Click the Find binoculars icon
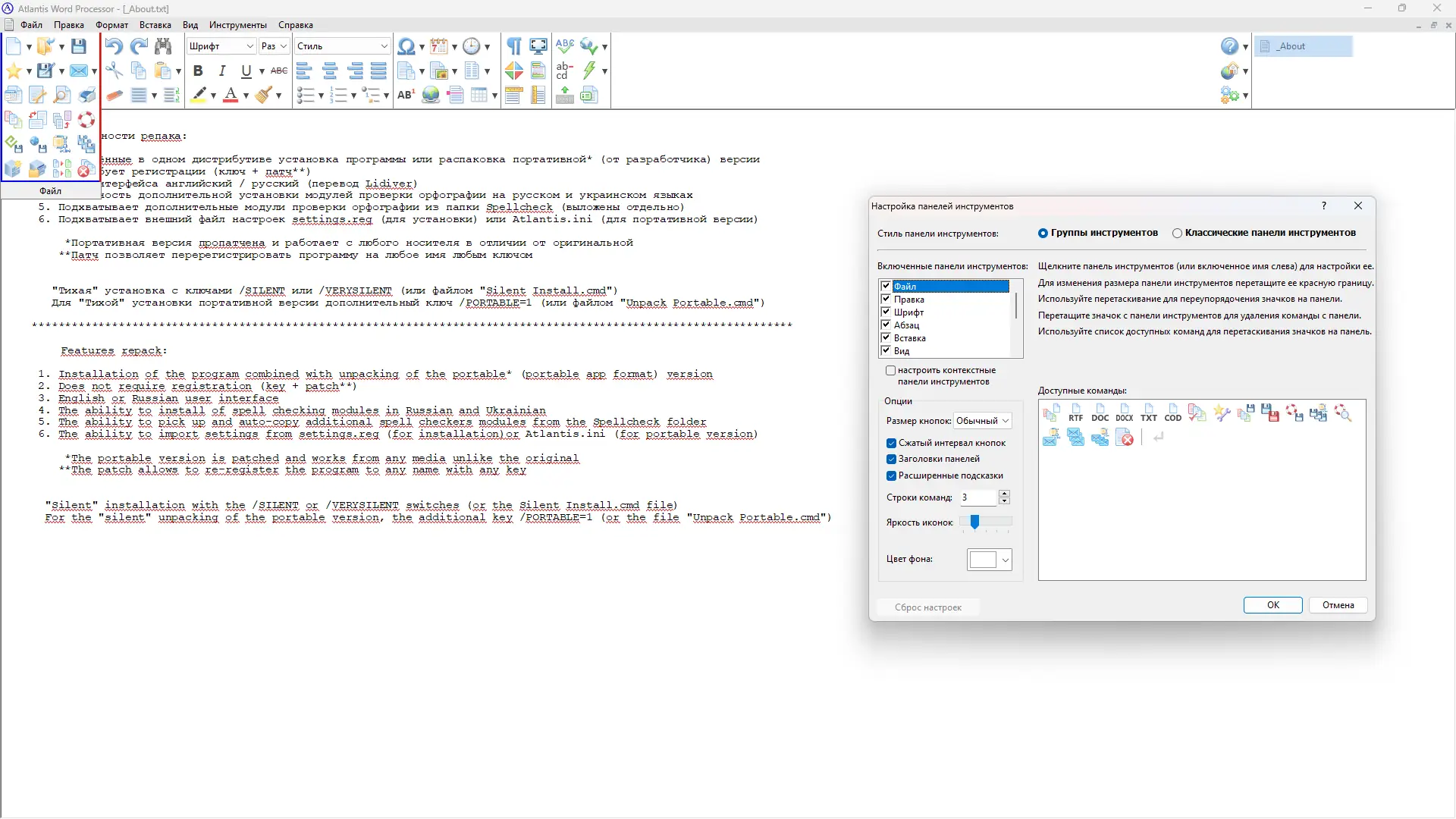The image size is (1456, 819). [163, 46]
